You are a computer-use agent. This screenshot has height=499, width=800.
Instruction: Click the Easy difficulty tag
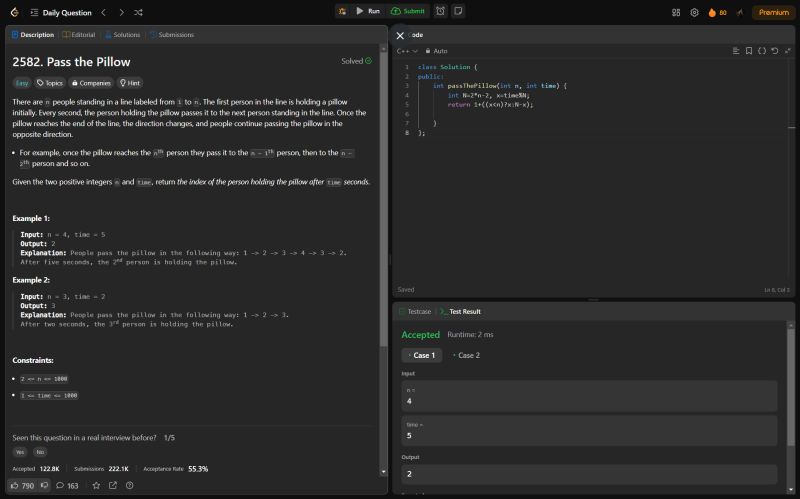point(22,83)
